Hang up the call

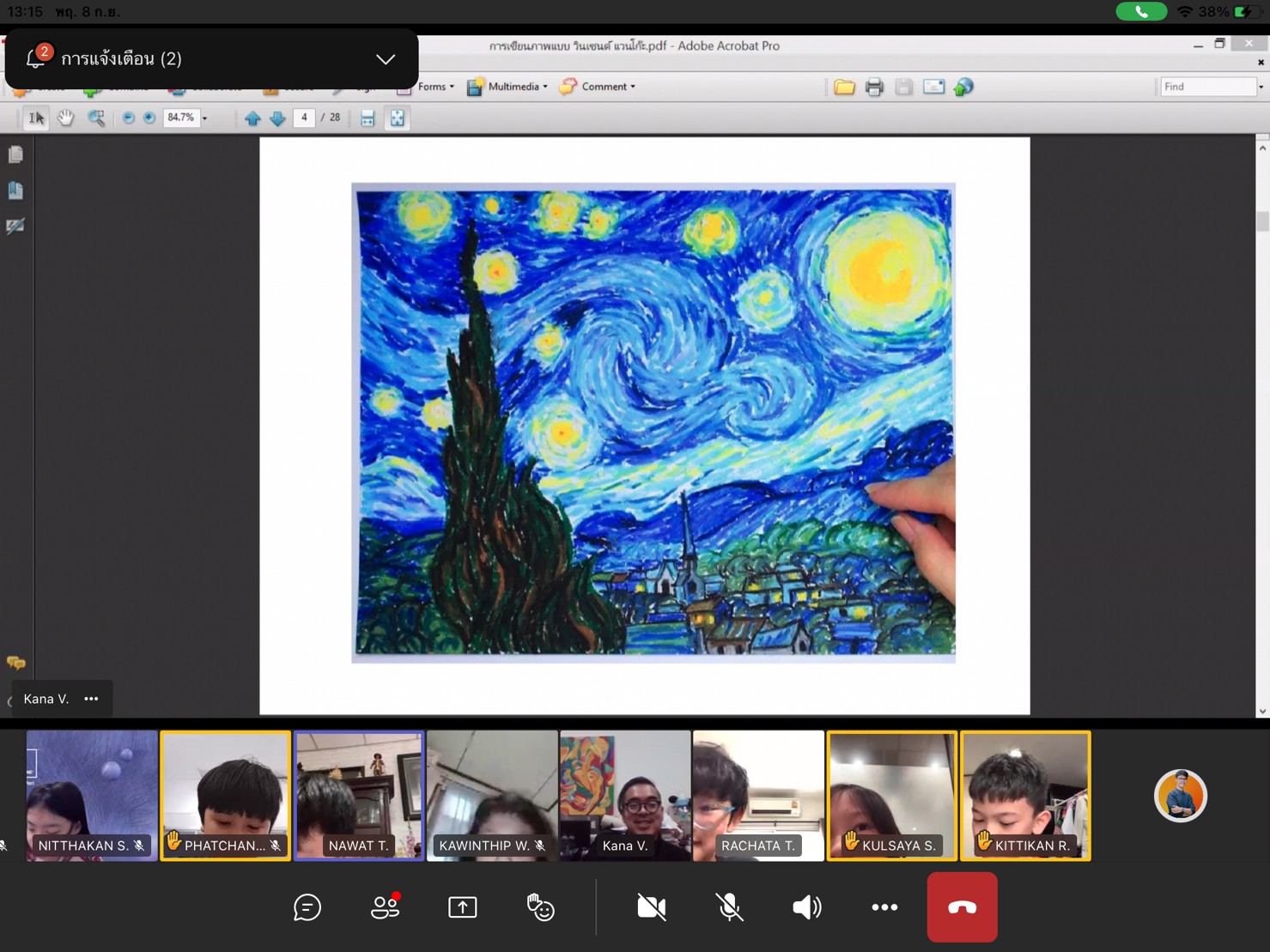pyautogui.click(x=962, y=907)
